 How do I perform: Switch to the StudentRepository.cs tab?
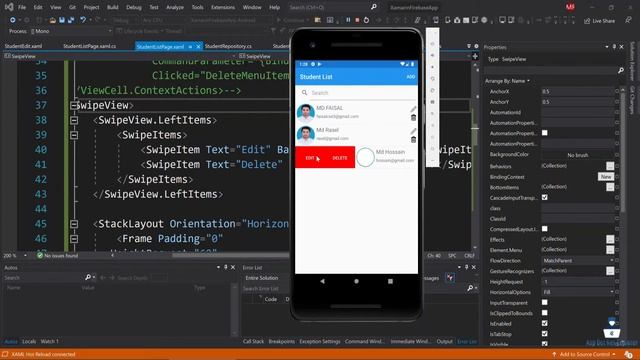pyautogui.click(x=228, y=46)
